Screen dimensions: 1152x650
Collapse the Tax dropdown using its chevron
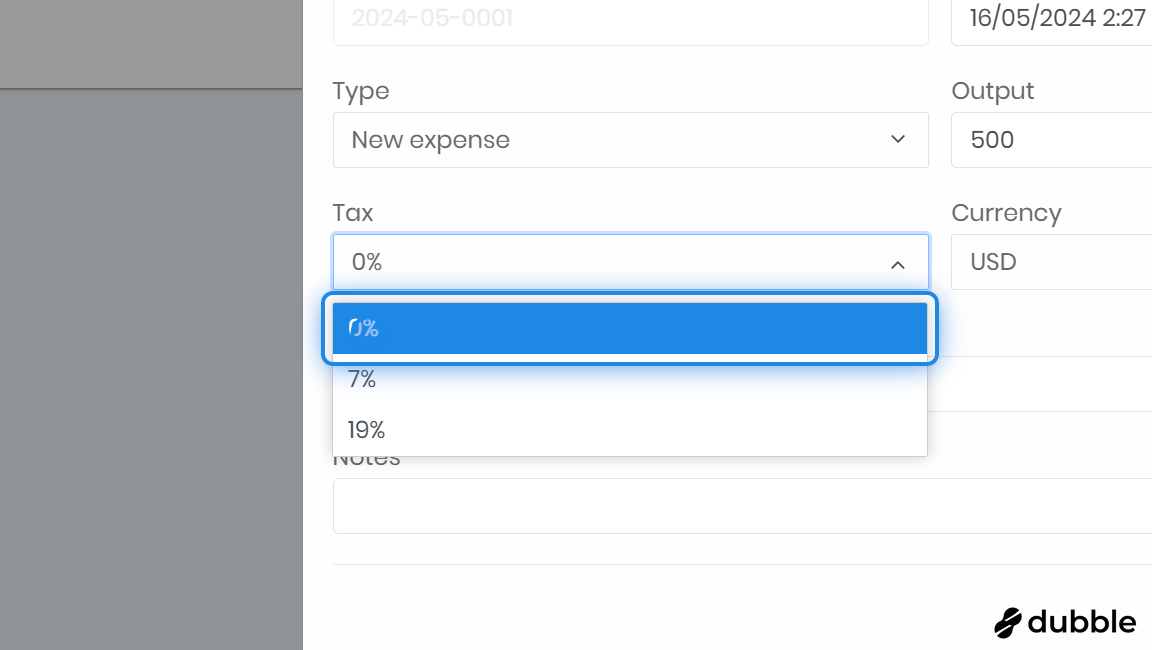coord(897,264)
